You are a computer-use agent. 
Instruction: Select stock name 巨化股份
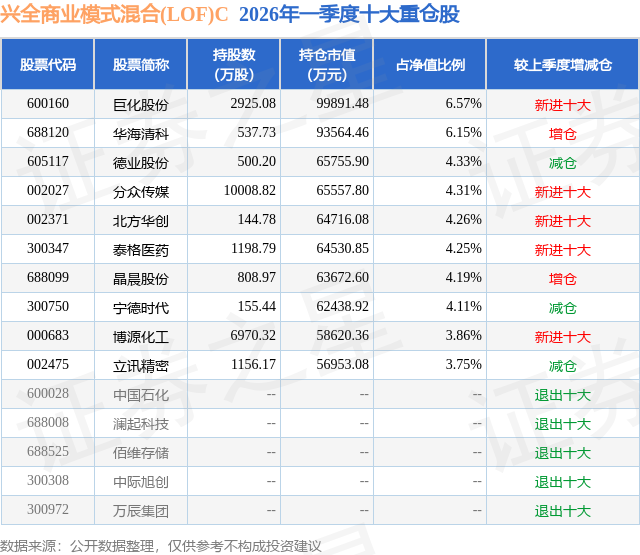point(141,105)
